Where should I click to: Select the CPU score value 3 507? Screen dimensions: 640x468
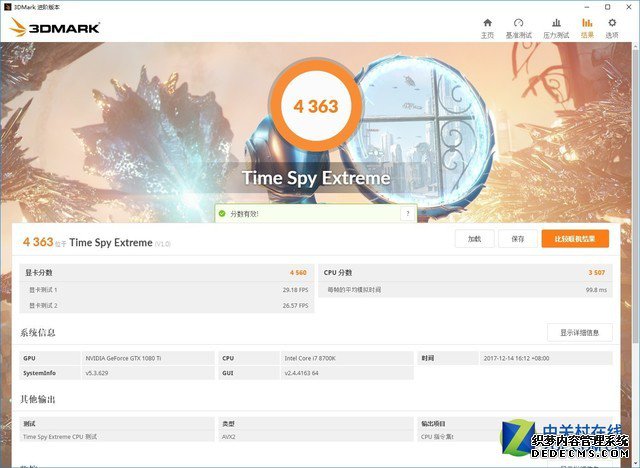(x=597, y=273)
